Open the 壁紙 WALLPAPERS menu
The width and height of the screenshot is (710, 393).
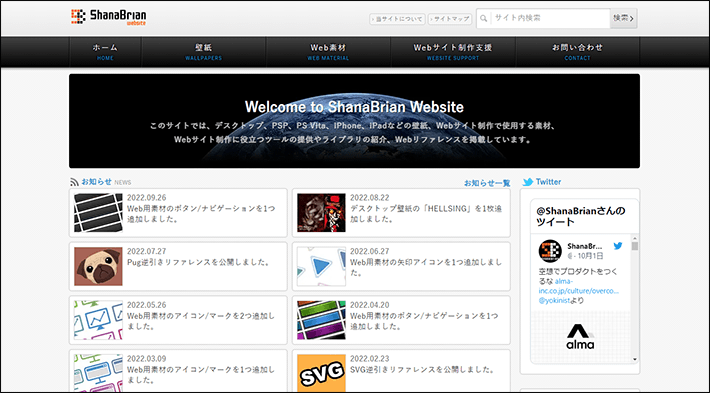pyautogui.click(x=204, y=52)
